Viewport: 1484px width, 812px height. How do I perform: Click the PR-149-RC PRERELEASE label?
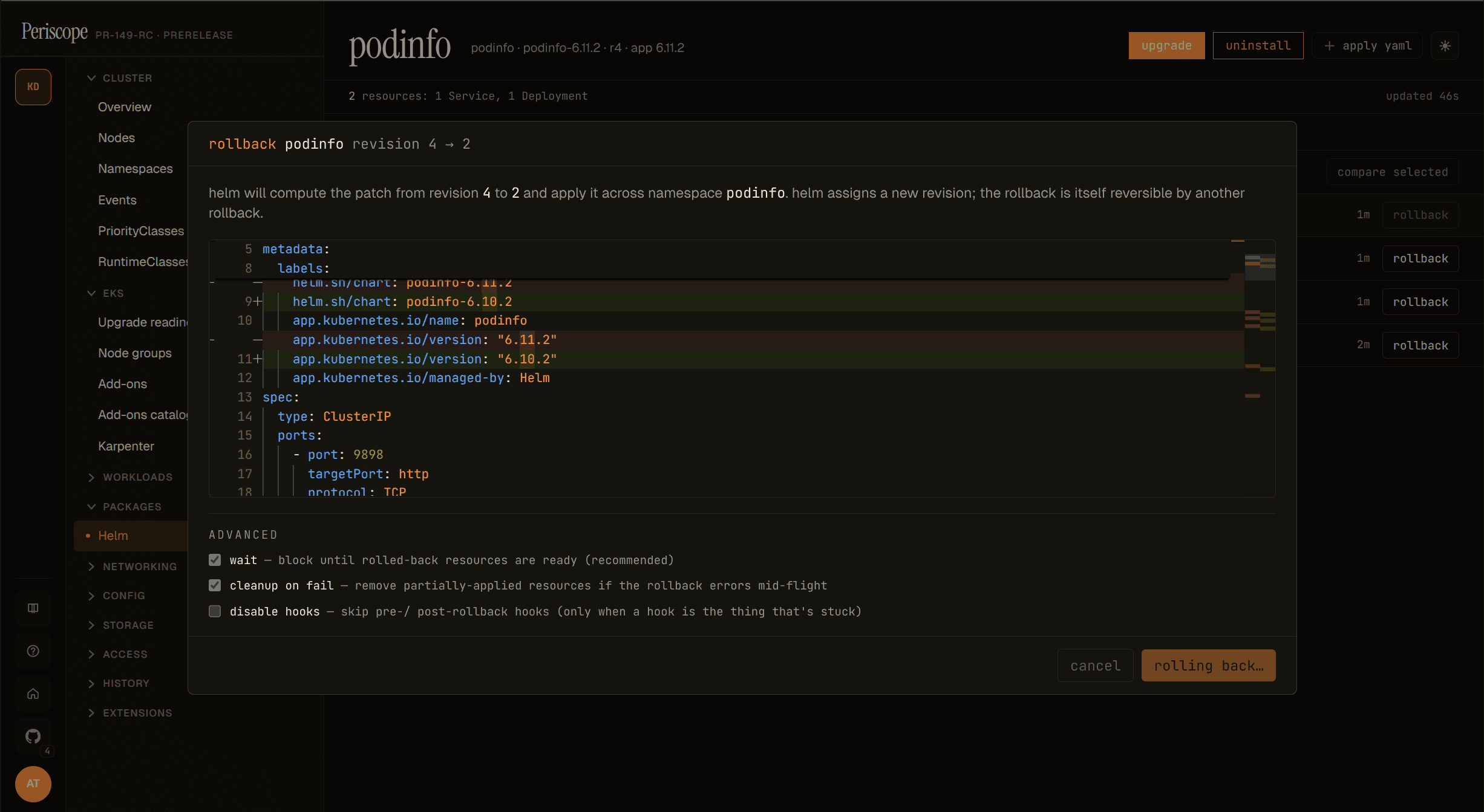click(x=164, y=35)
